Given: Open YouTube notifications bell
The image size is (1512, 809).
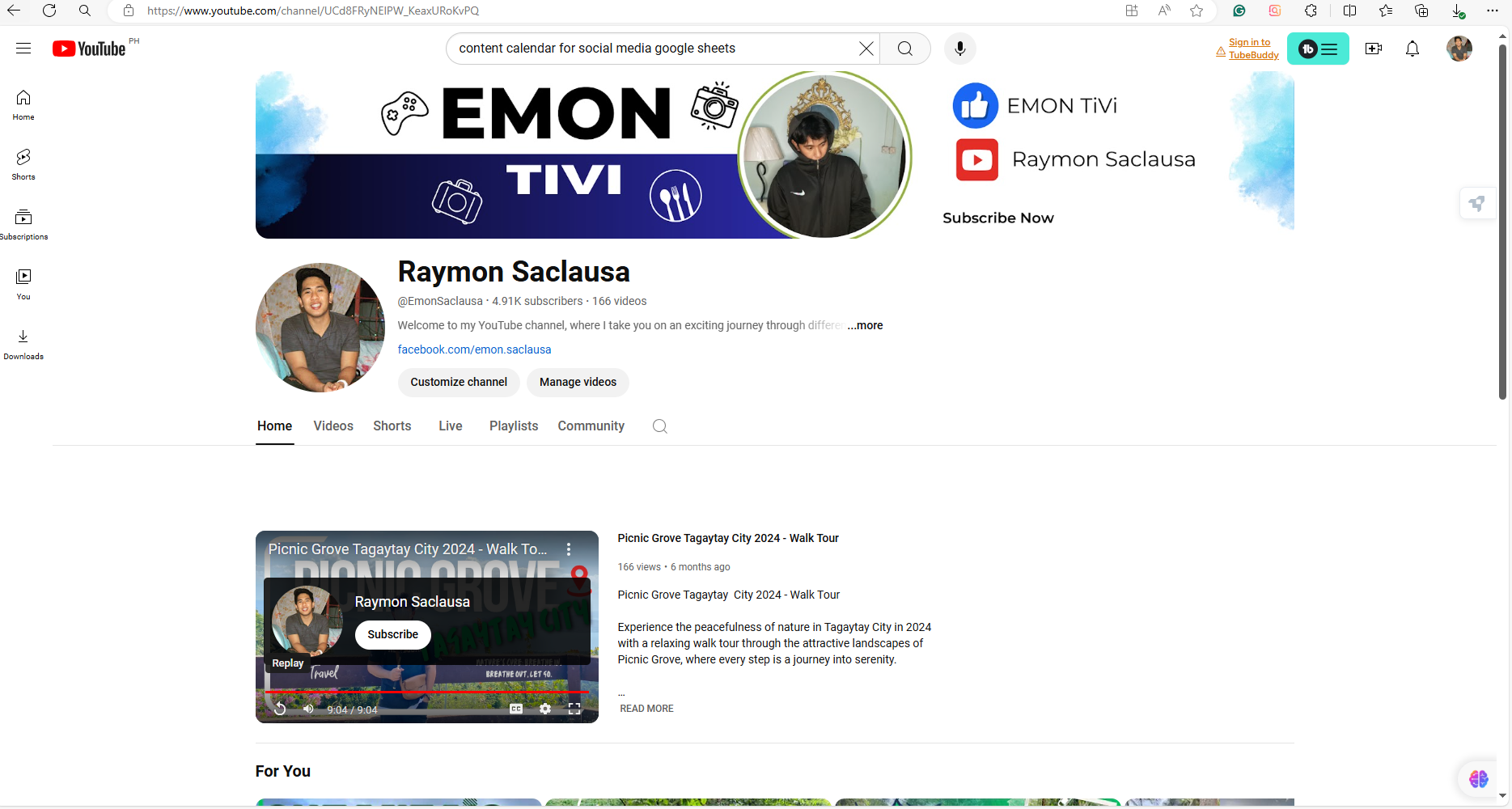Looking at the screenshot, I should 1412,49.
